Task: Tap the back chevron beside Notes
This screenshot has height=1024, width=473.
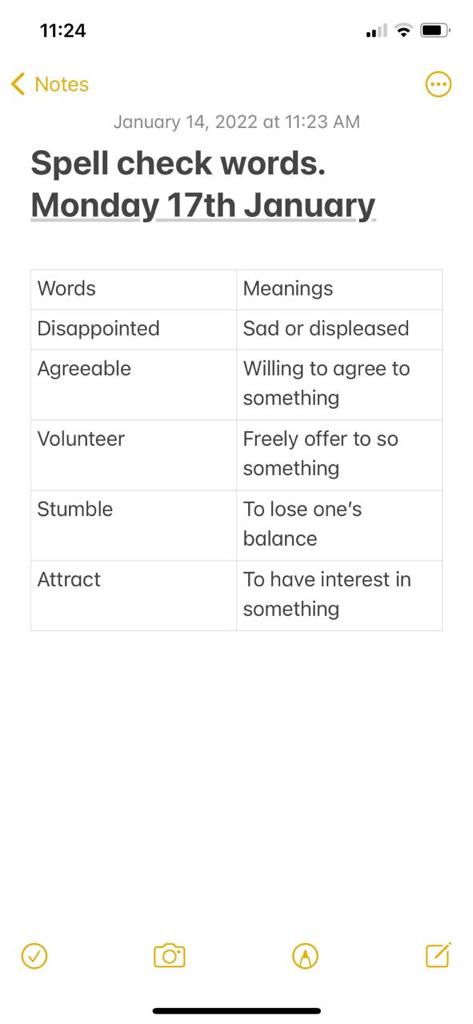Action: click(18, 84)
